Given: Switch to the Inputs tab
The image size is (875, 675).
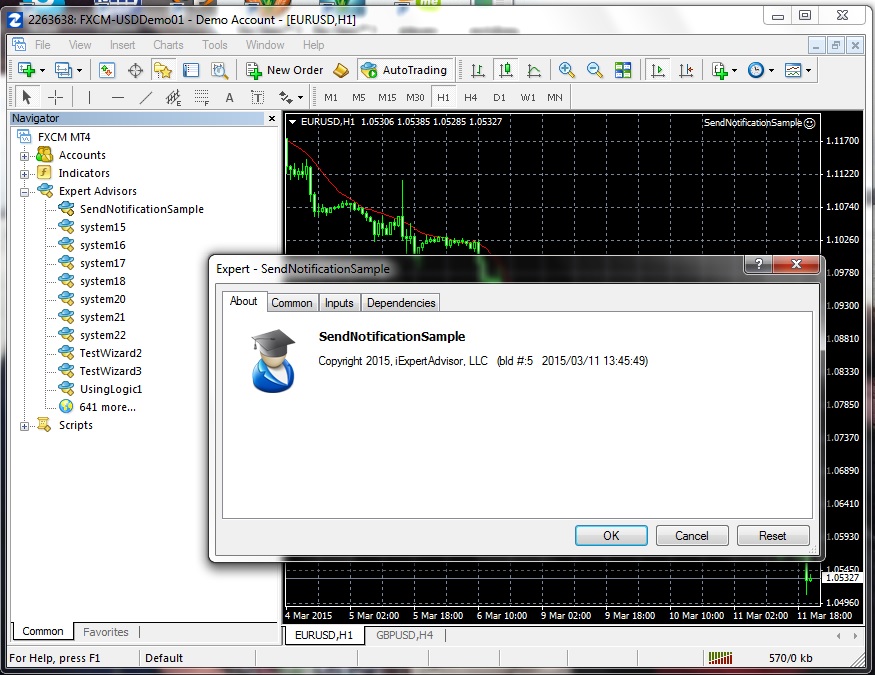Looking at the screenshot, I should tap(339, 302).
